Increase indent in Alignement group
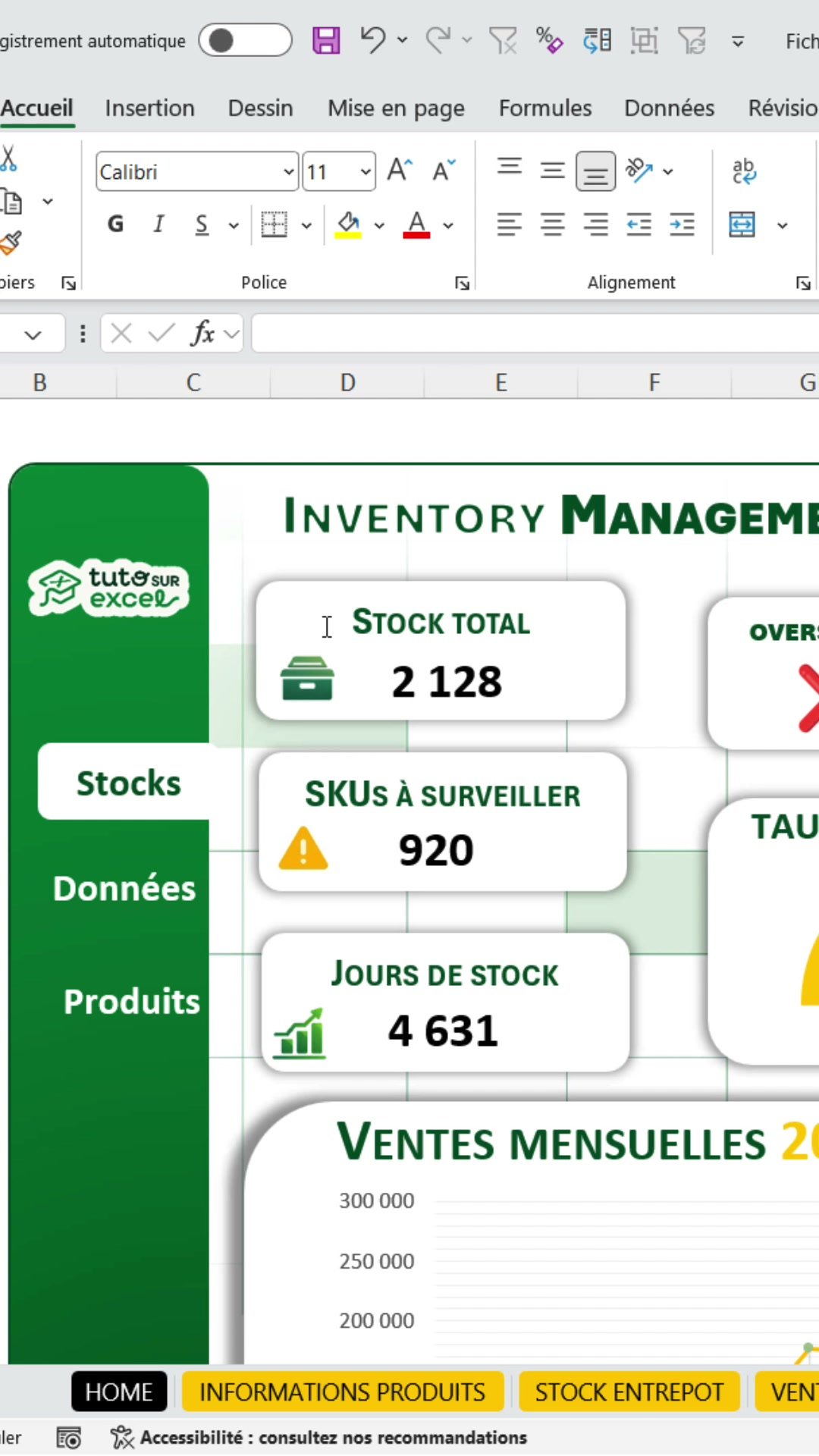819x1456 pixels. click(682, 224)
